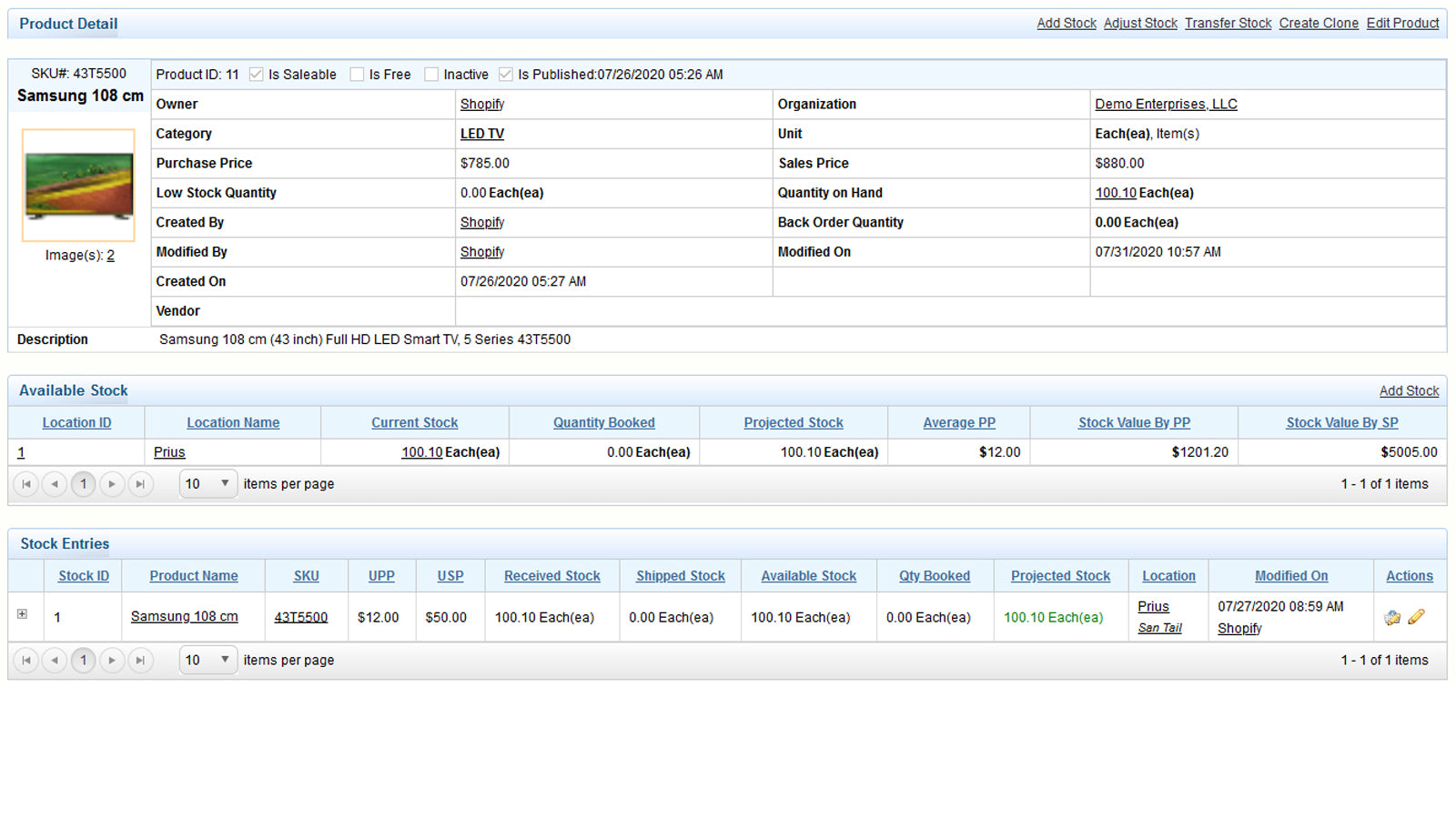Click the stock adjust icon in Actions column
Image resolution: width=1456 pixels, height=819 pixels.
[1392, 618]
